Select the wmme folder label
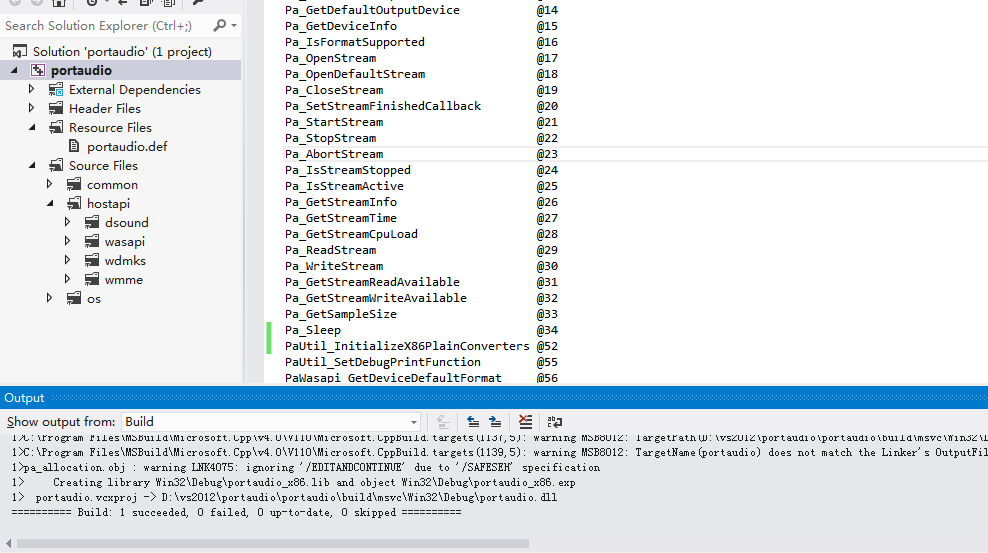 (x=124, y=279)
